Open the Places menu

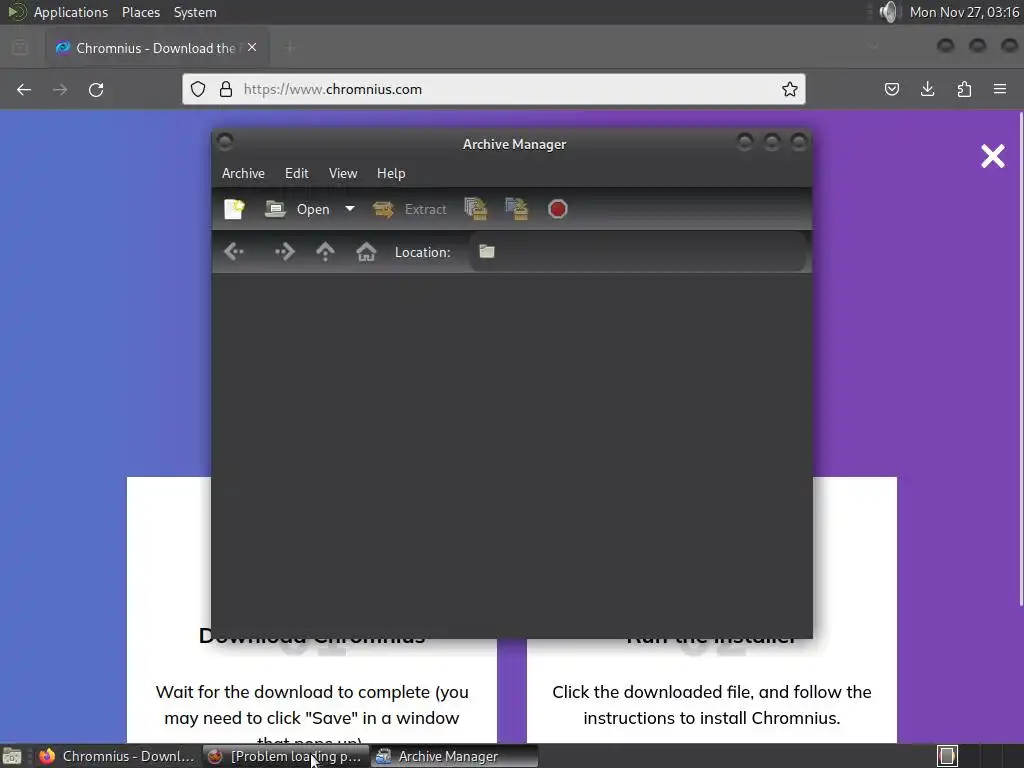click(141, 12)
